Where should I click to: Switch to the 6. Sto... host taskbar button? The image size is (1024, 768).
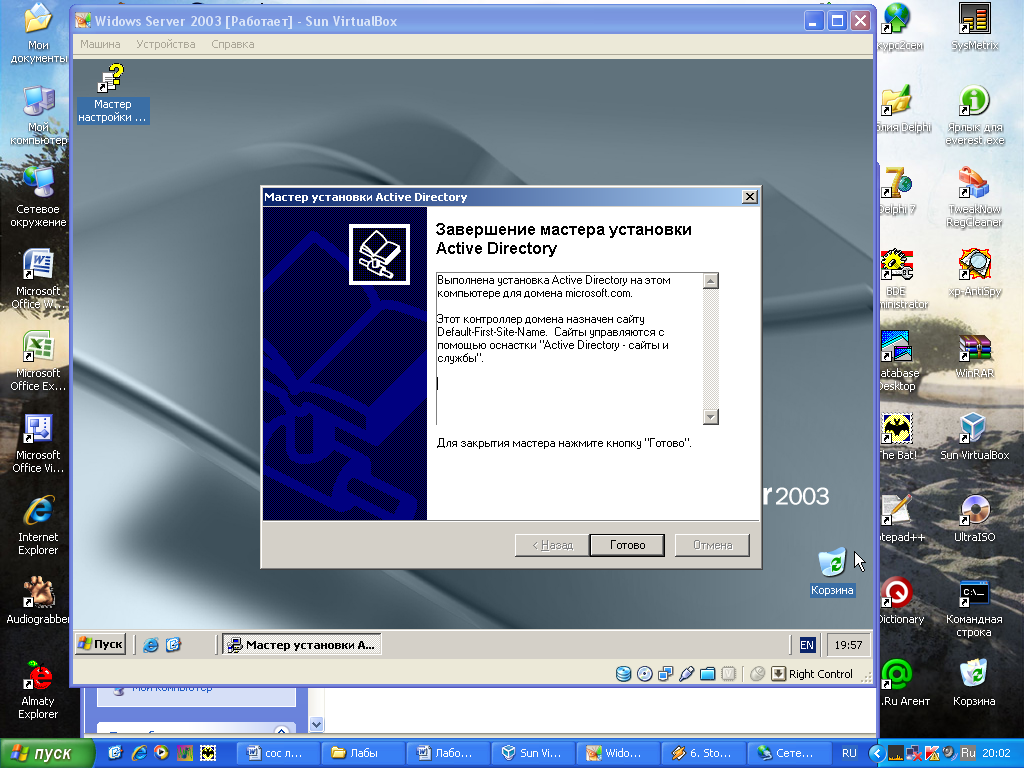tap(701, 753)
